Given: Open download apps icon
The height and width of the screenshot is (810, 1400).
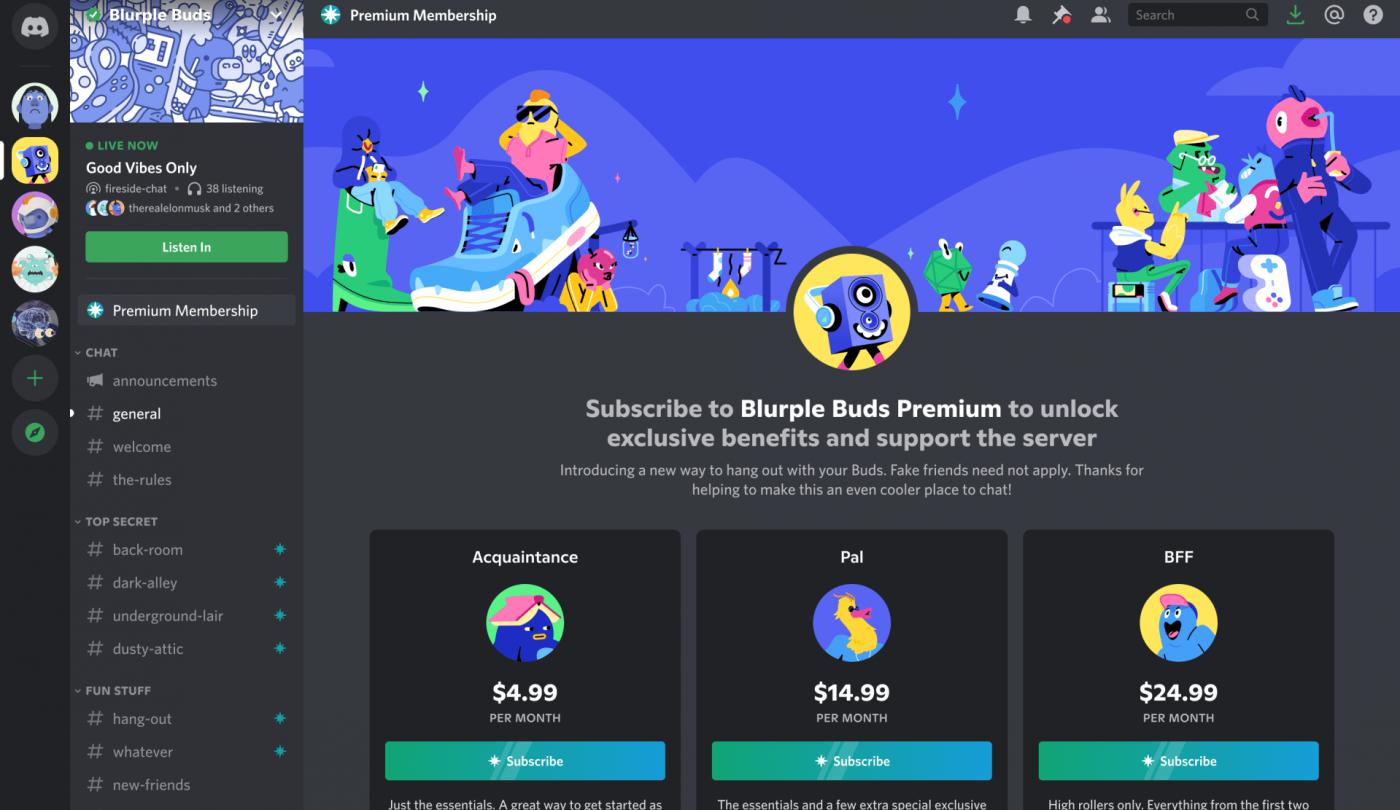Looking at the screenshot, I should click(1295, 15).
